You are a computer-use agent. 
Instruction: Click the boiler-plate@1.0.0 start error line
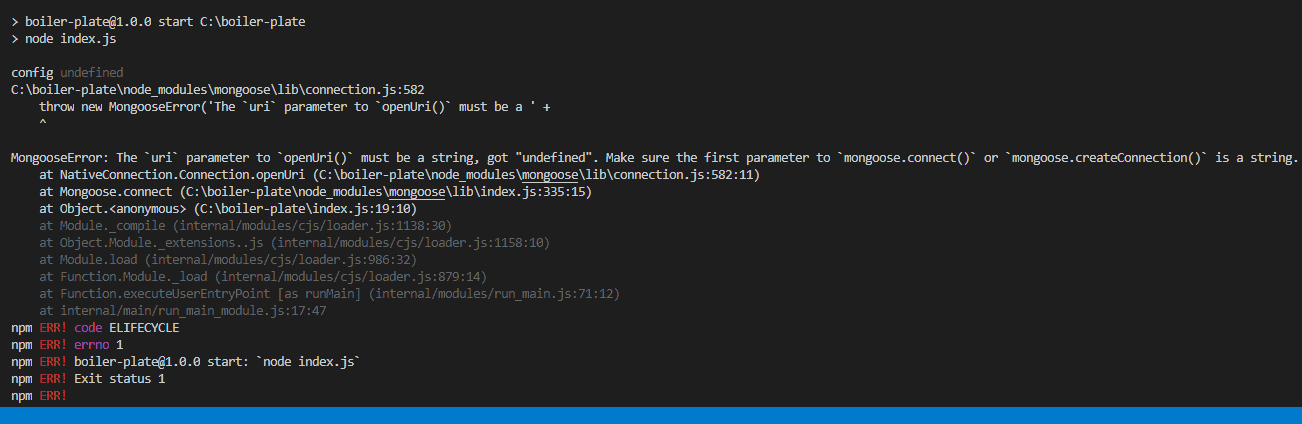[185, 362]
